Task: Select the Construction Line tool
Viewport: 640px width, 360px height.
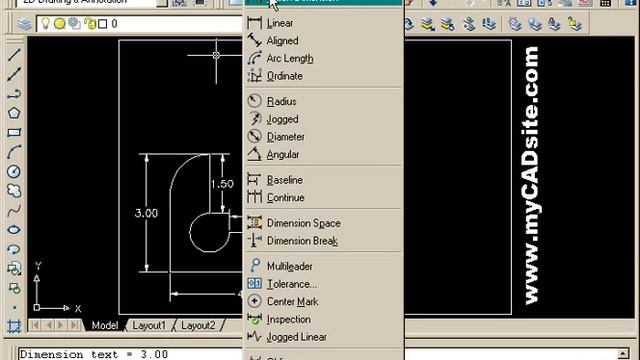Action: 14,74
